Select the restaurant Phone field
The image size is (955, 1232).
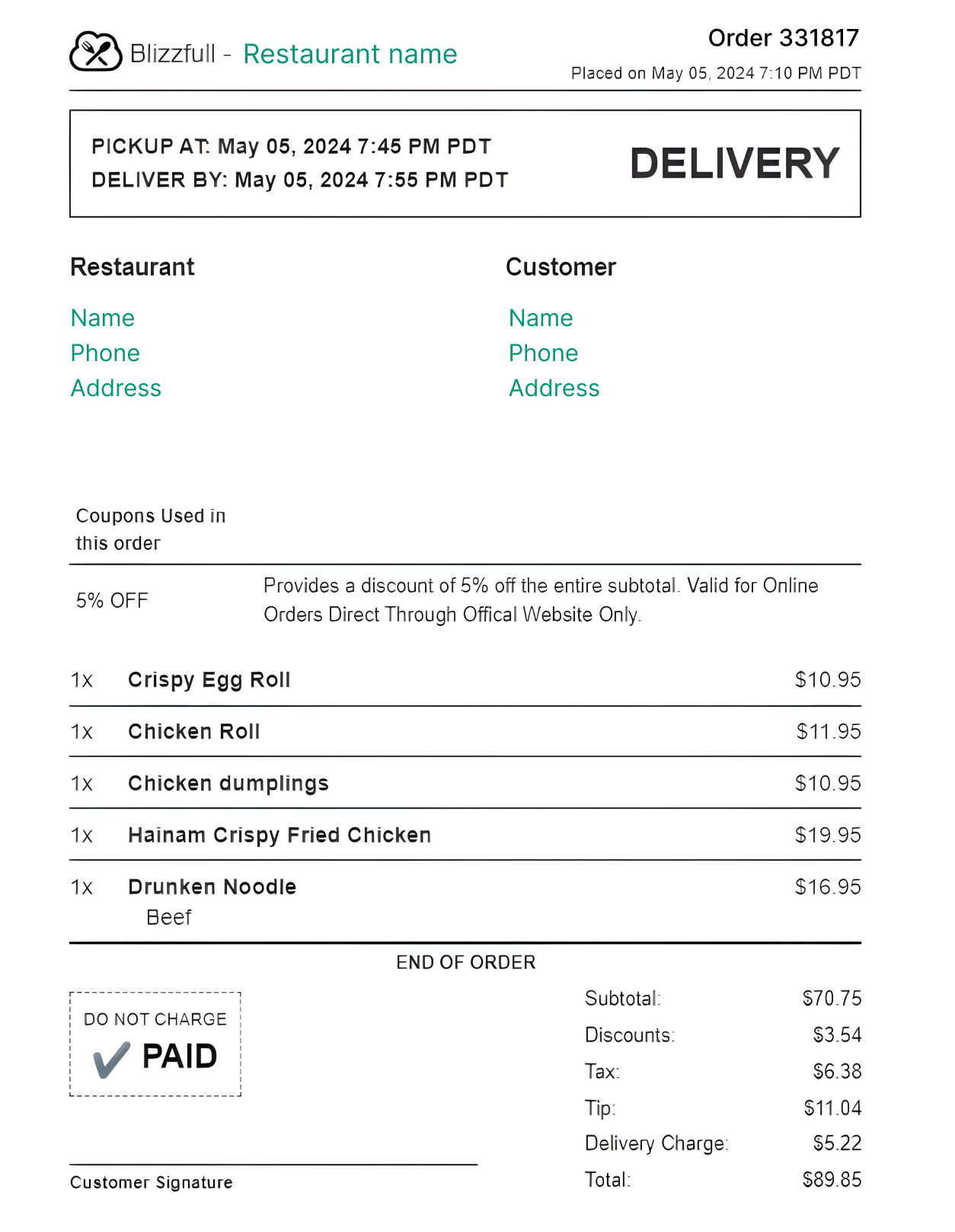tap(105, 353)
